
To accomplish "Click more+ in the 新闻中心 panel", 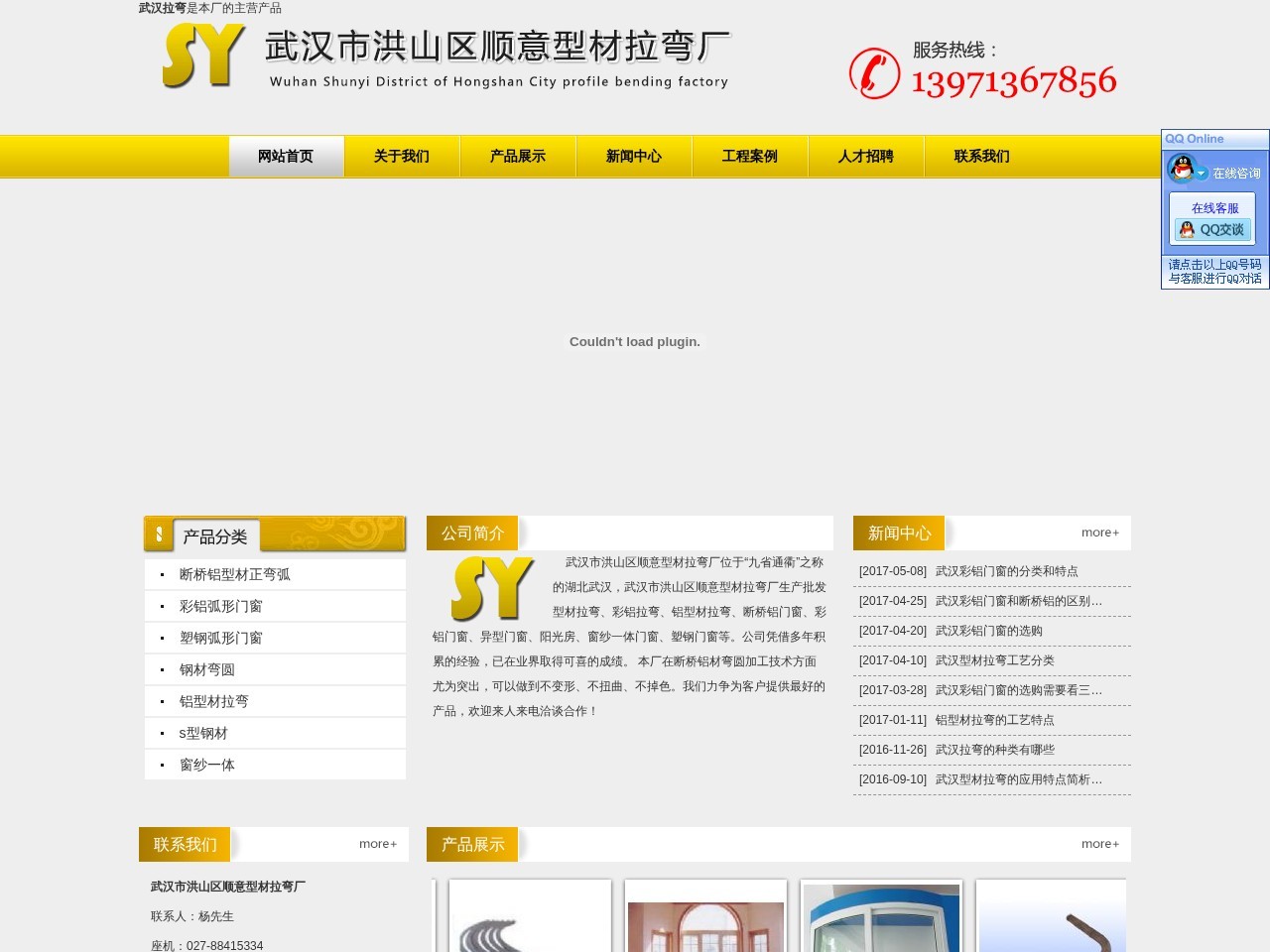I will 1100,533.
